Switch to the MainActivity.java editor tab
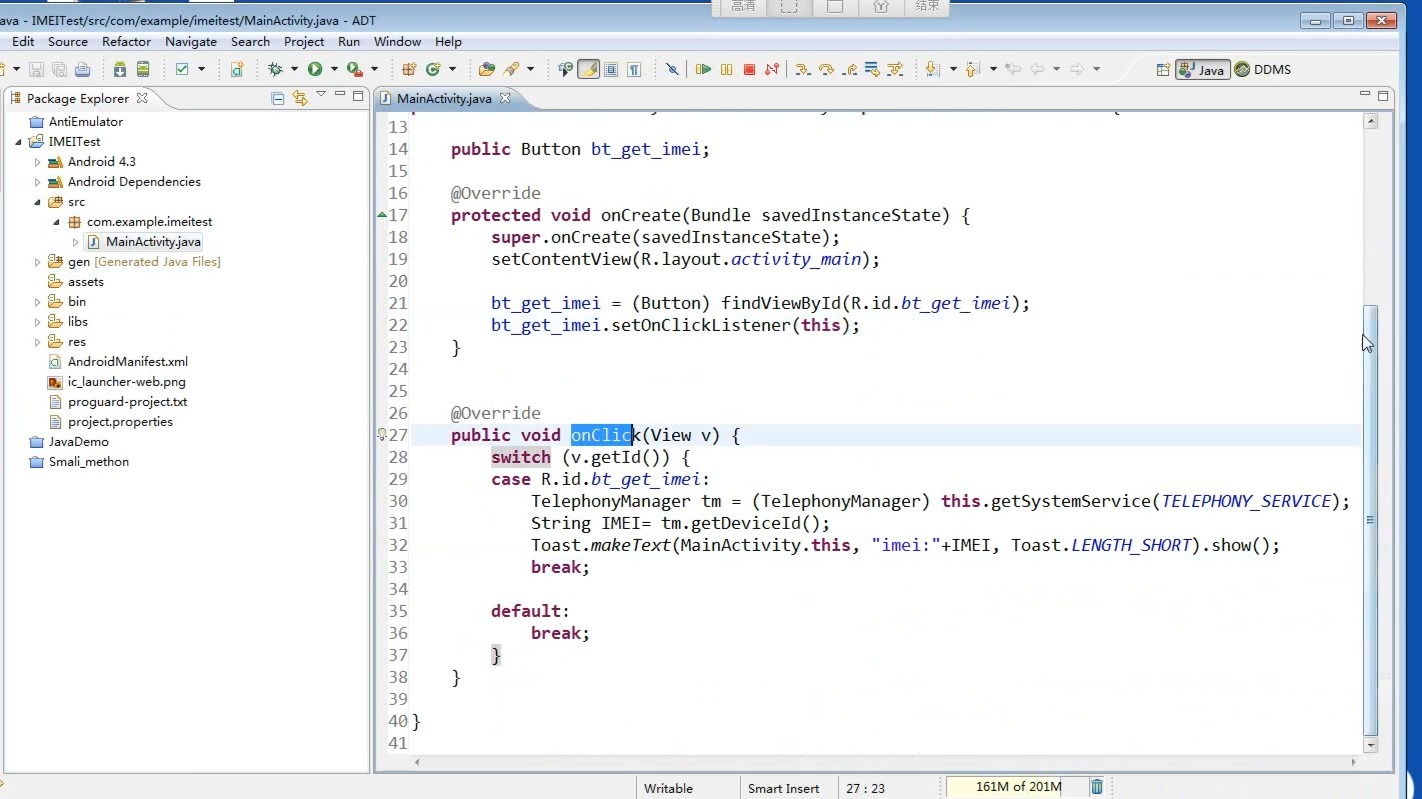Image resolution: width=1422 pixels, height=799 pixels. tap(443, 98)
